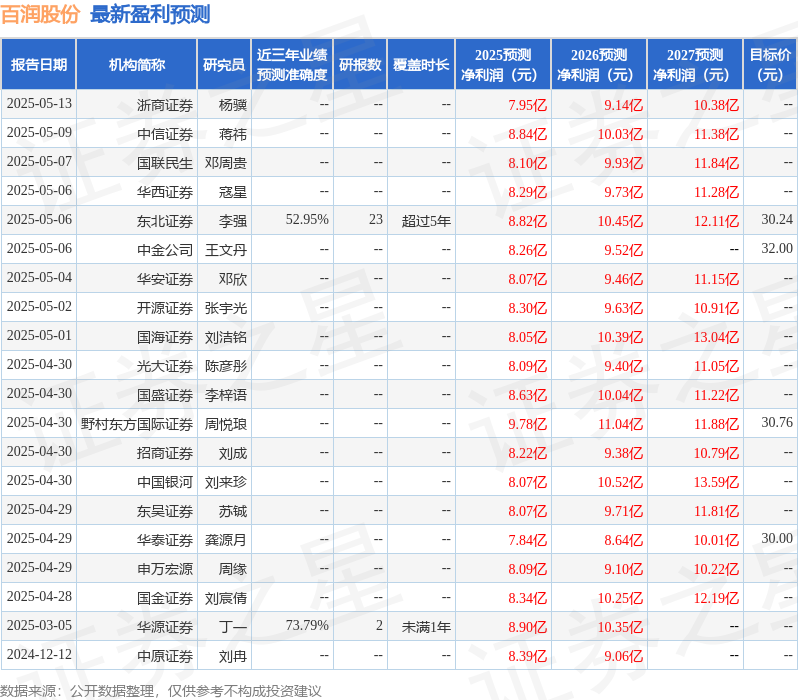Click the 7.84亿 2025 profit value
Image resolution: width=798 pixels, height=700 pixels.
[527, 541]
